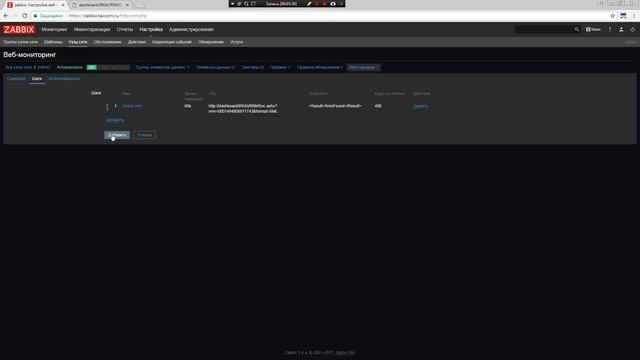The image size is (640, 360).
Task: Click the Zabbix header search field
Action: pos(544,29)
